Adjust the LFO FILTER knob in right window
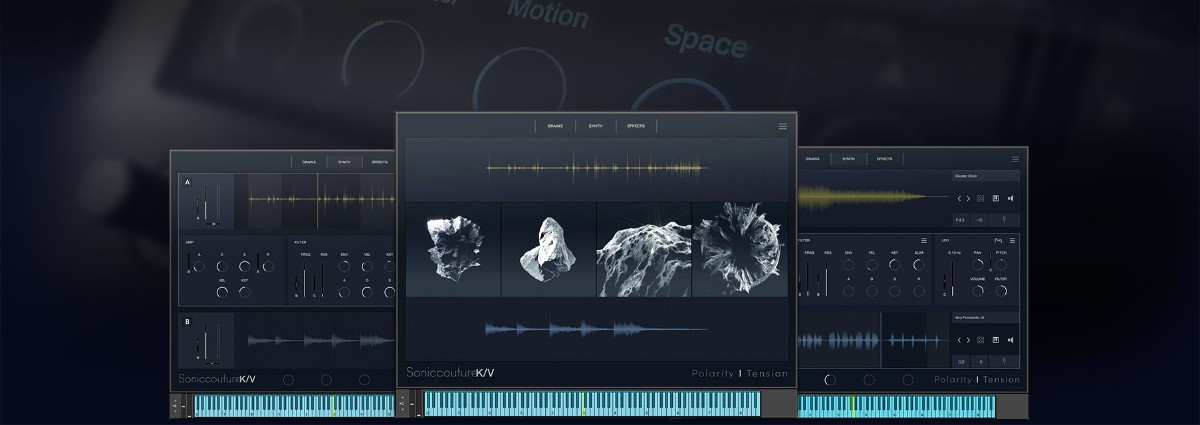Image resolution: width=1200 pixels, height=425 pixels. 1001,291
